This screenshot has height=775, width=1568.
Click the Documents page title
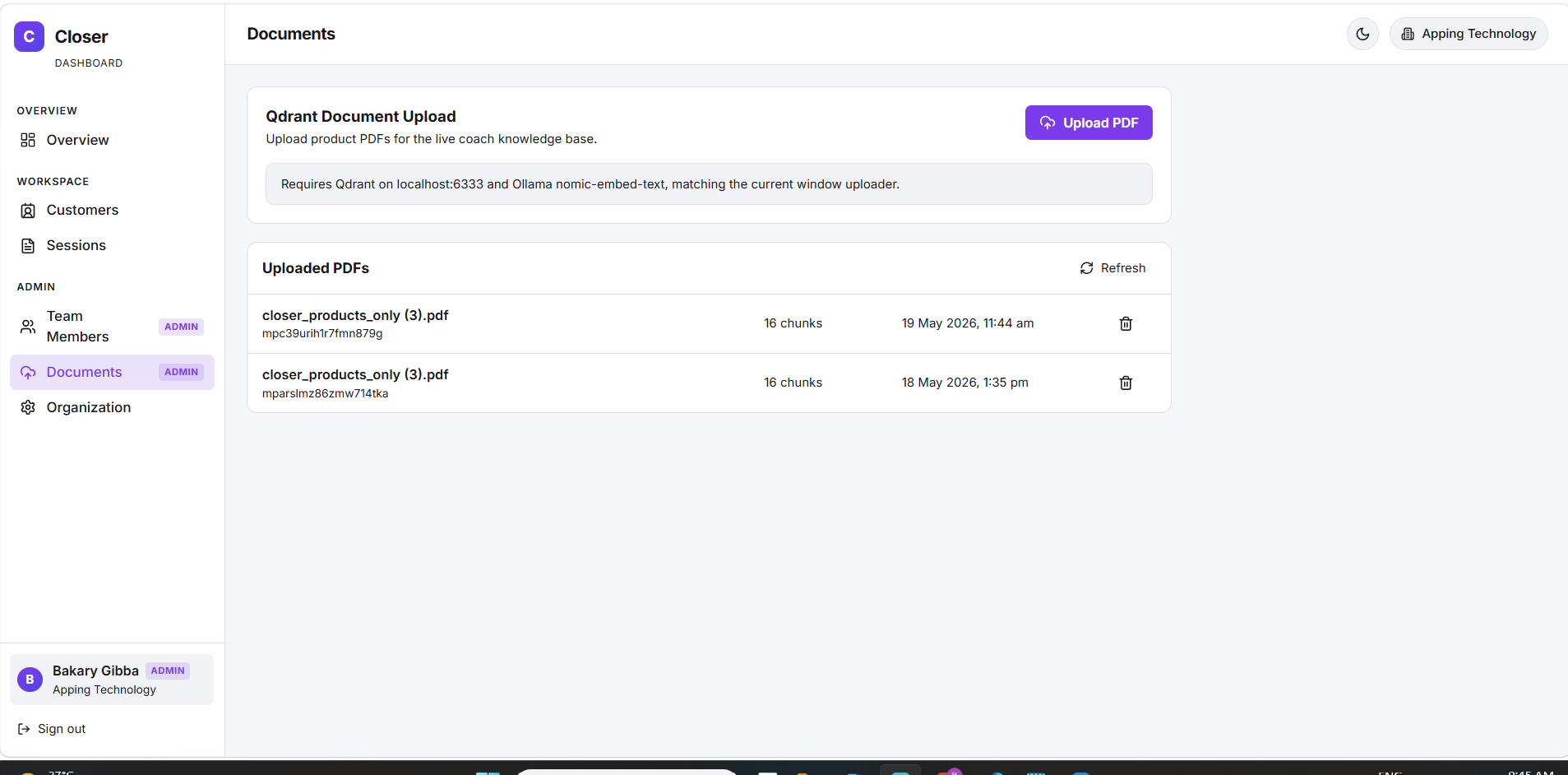[x=291, y=34]
